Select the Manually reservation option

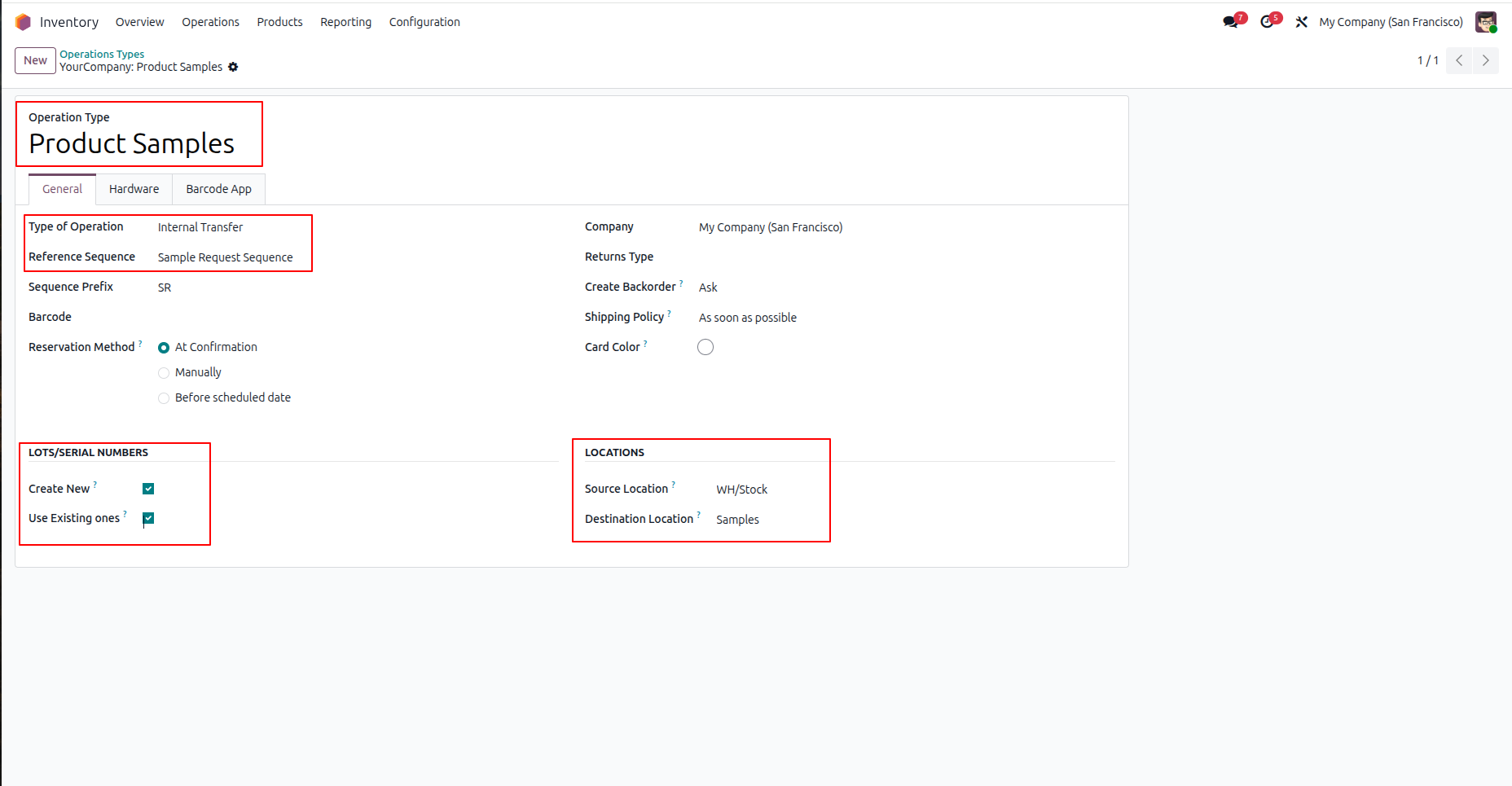click(x=164, y=373)
